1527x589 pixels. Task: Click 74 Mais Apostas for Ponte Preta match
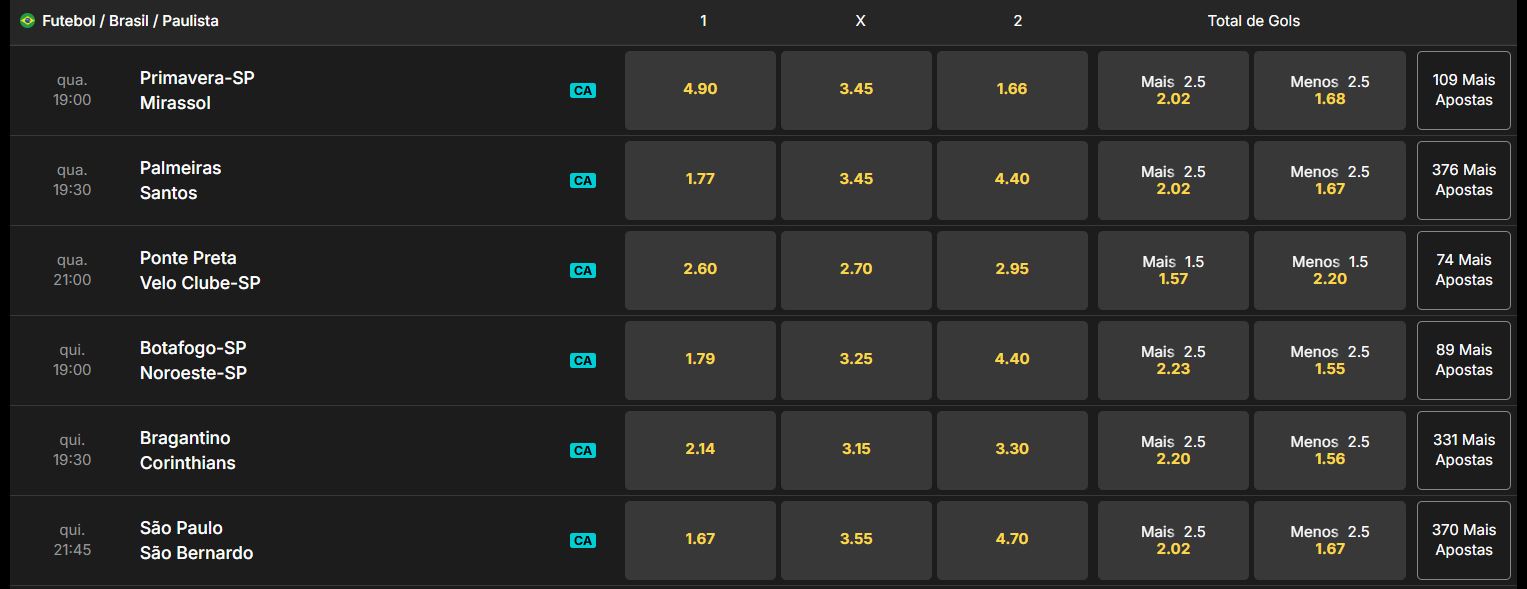point(1463,270)
